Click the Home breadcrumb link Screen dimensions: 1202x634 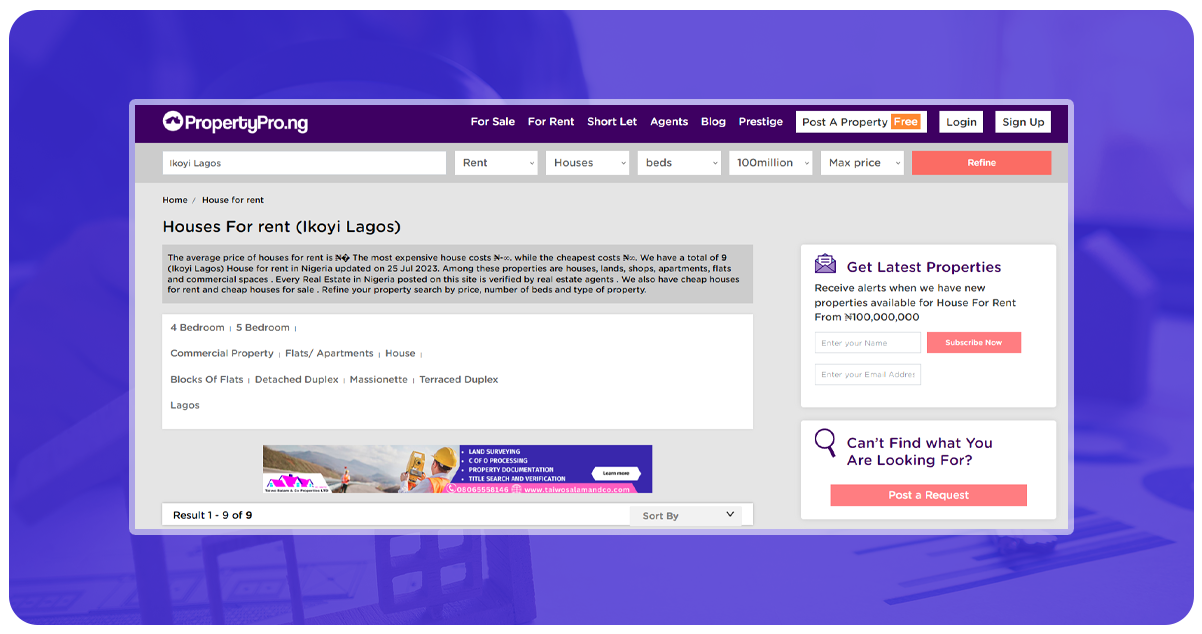coord(175,200)
